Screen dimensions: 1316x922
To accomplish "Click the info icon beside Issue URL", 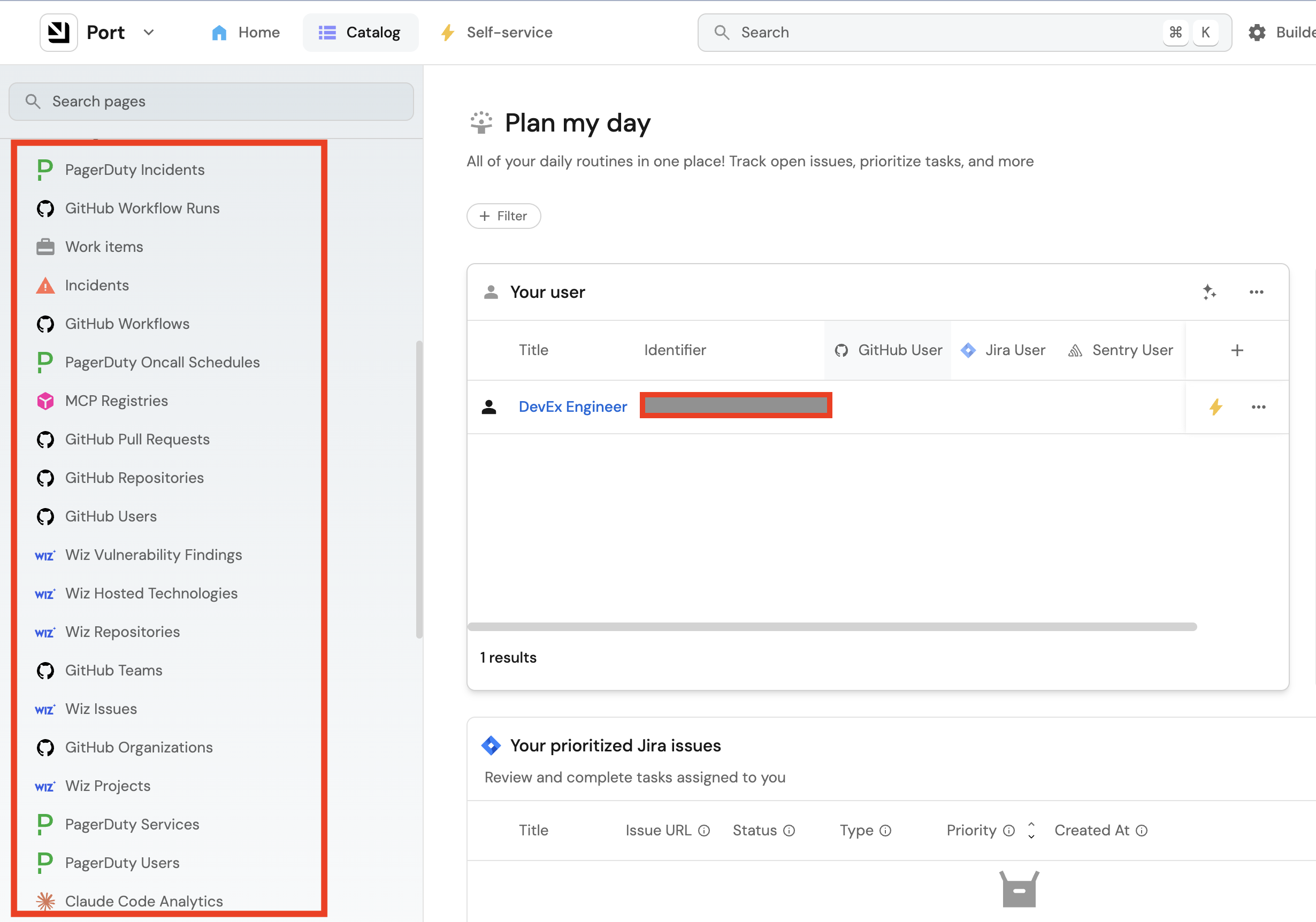I will (705, 831).
